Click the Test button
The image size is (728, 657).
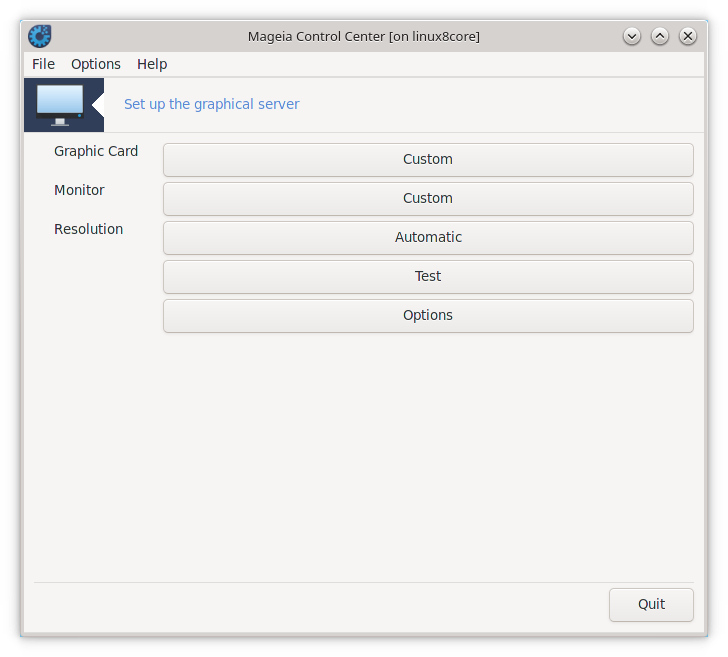point(428,277)
